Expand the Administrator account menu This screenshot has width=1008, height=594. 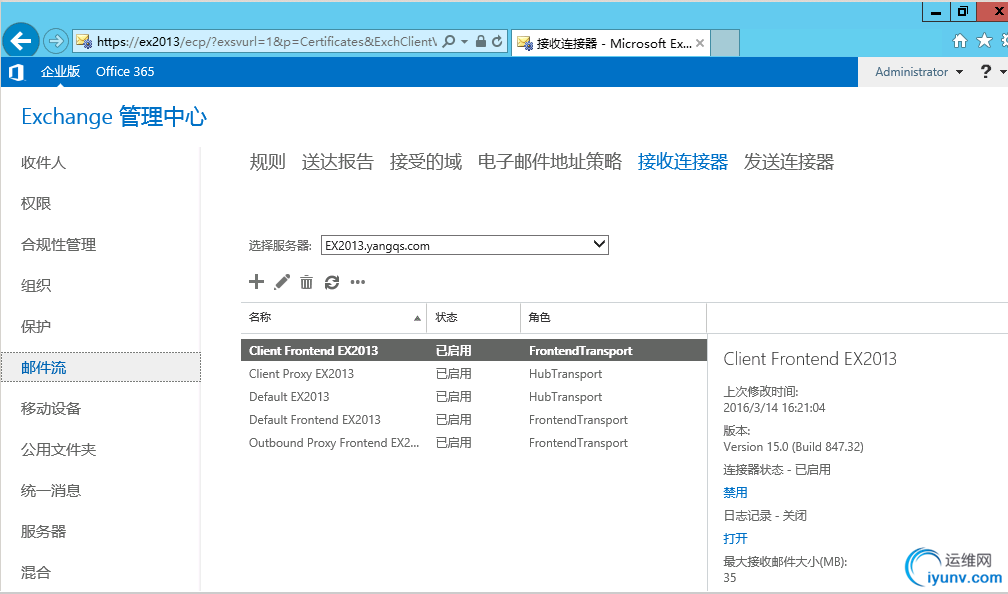(919, 72)
